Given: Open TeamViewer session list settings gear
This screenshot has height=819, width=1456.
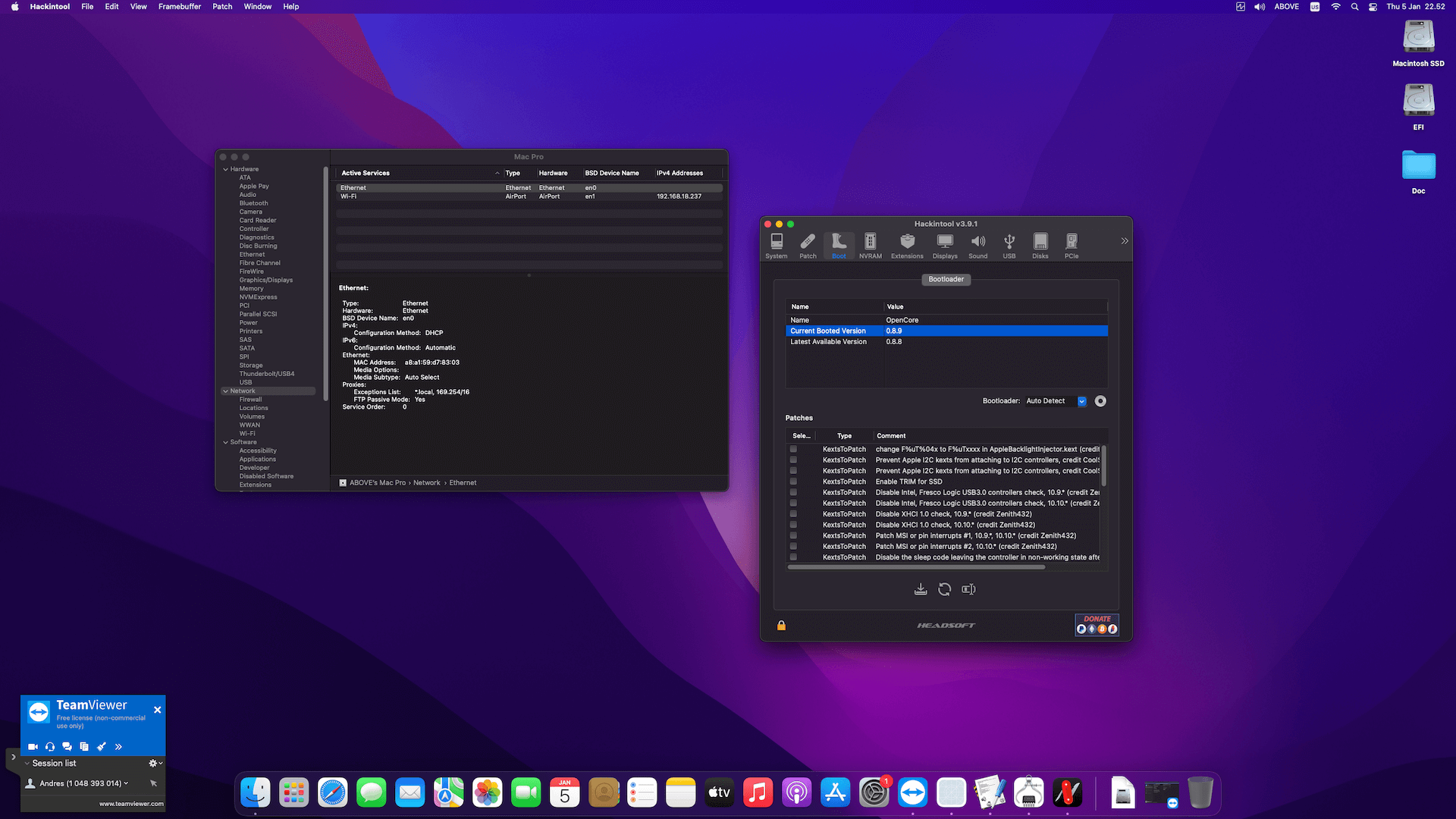Looking at the screenshot, I should tap(155, 764).
